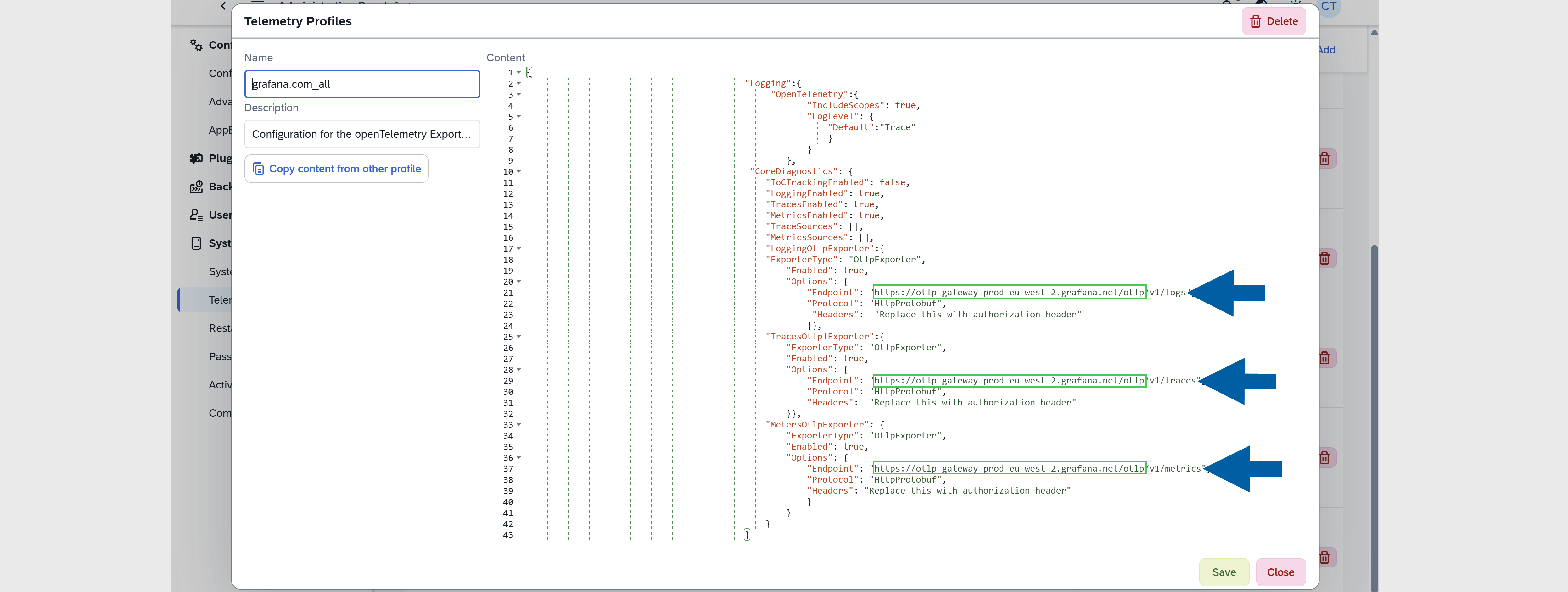Click the closing brace on line 43

[x=747, y=535]
